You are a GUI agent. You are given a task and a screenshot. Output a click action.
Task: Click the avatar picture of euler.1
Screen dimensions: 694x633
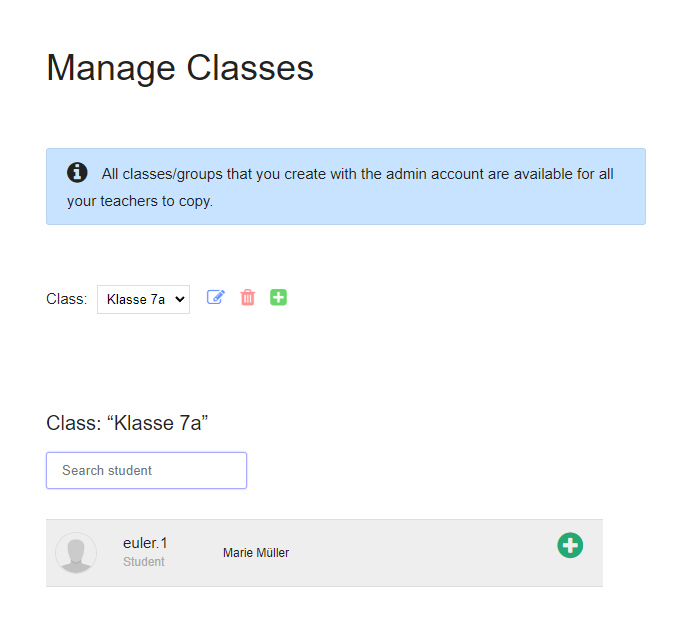(x=76, y=553)
